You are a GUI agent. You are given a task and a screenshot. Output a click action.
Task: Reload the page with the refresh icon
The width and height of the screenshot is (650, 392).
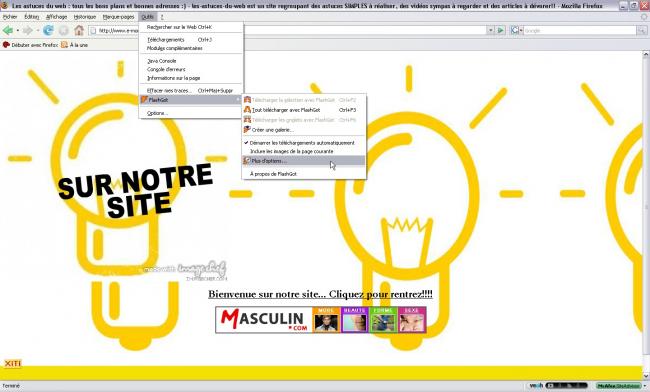[x=49, y=30]
